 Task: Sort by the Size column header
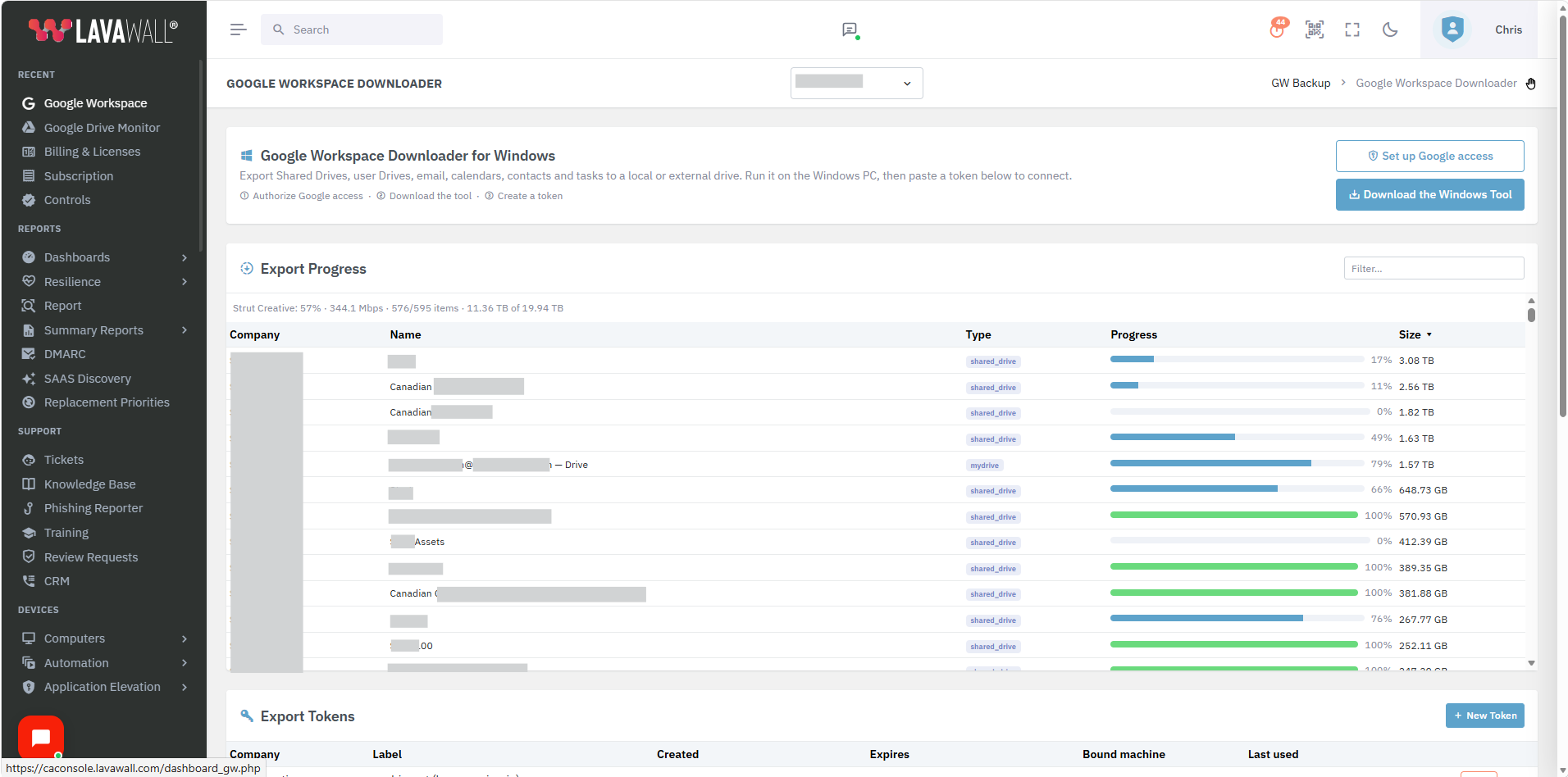click(x=1415, y=334)
